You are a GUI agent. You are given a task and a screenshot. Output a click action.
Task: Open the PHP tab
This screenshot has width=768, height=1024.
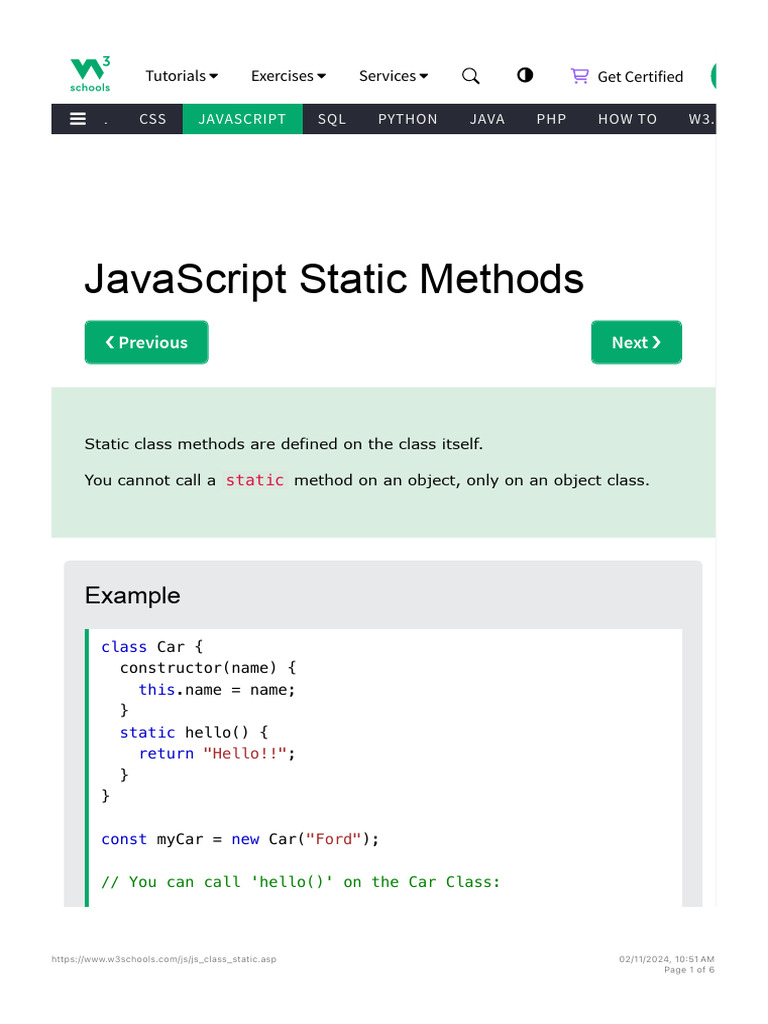pos(551,119)
